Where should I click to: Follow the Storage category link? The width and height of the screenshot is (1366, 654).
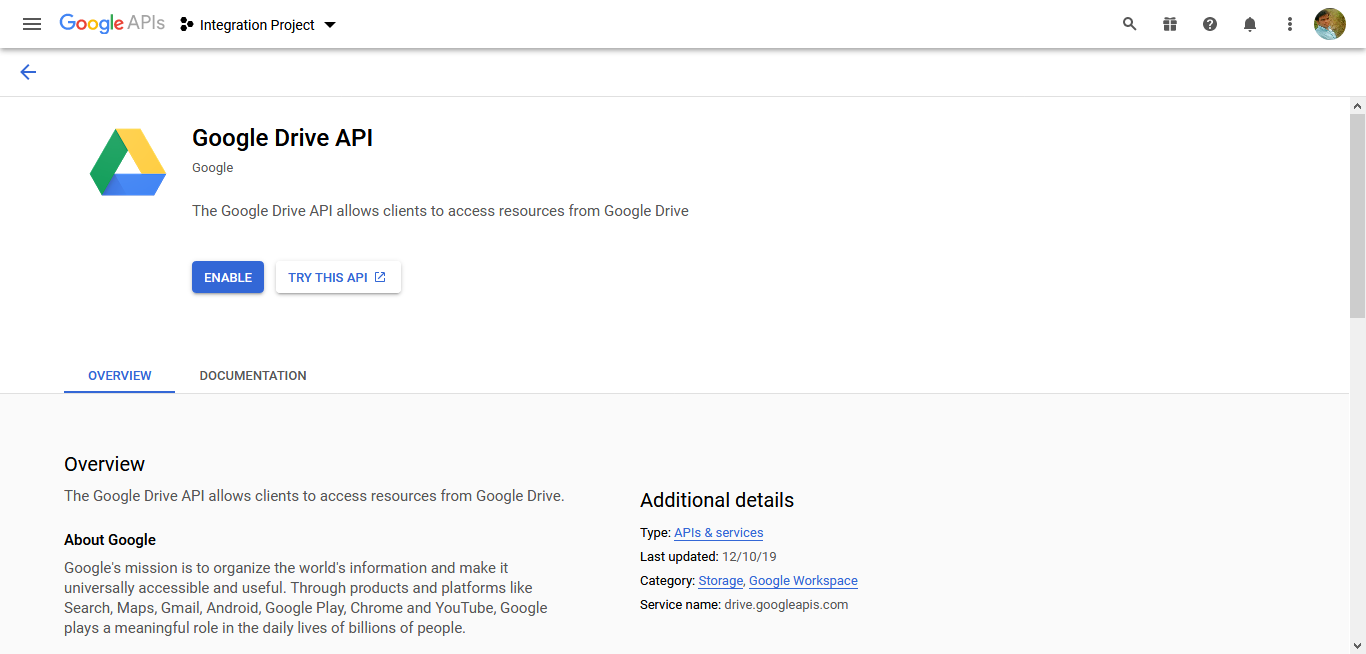tap(720, 581)
